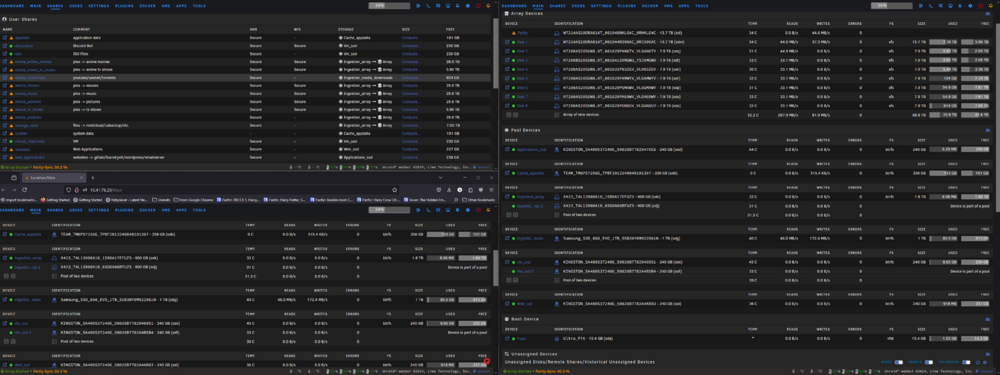Open DASHBOARD tab in Shares window
1000x375 pixels.
(x=11, y=6)
